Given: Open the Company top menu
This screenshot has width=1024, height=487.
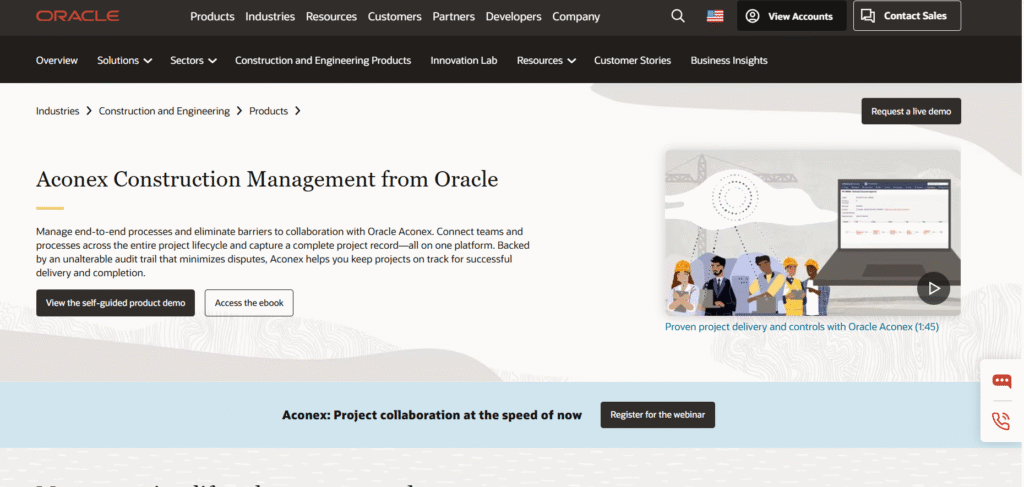Looking at the screenshot, I should 576,16.
